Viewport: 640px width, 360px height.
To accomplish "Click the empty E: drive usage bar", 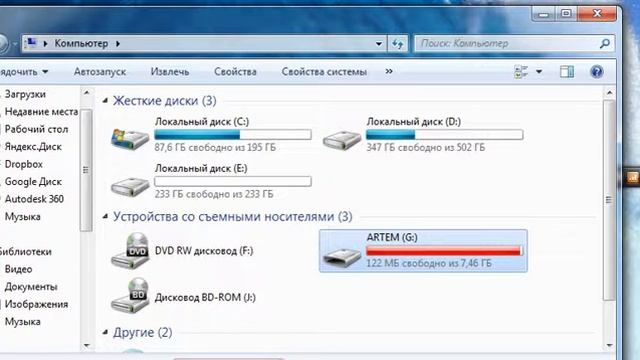I will [x=233, y=181].
